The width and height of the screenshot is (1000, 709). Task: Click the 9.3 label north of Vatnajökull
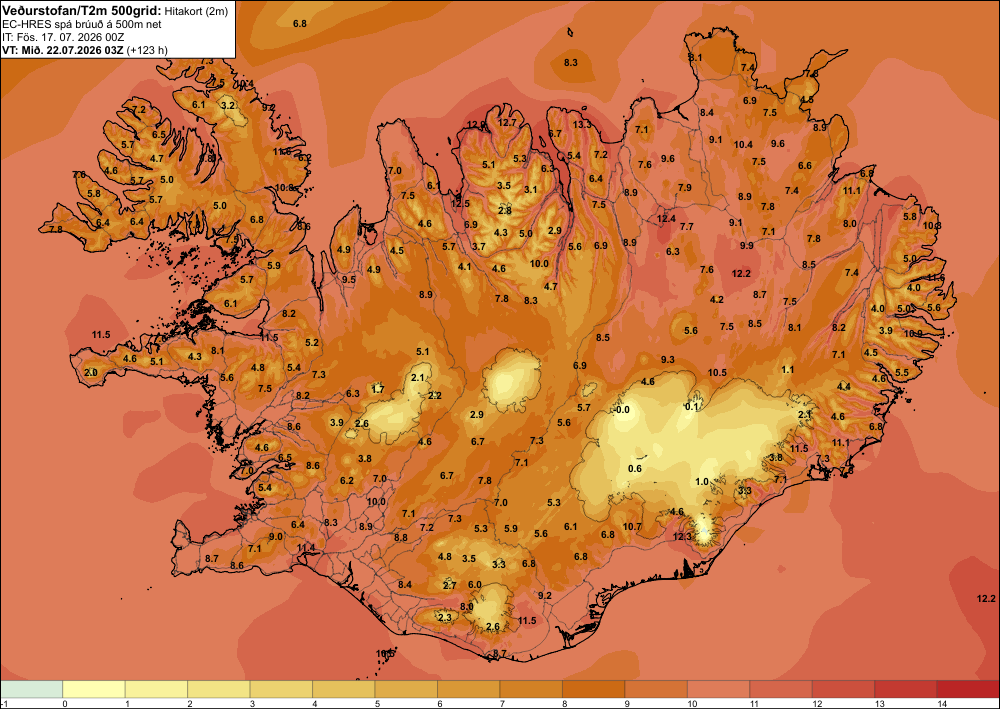click(x=667, y=360)
